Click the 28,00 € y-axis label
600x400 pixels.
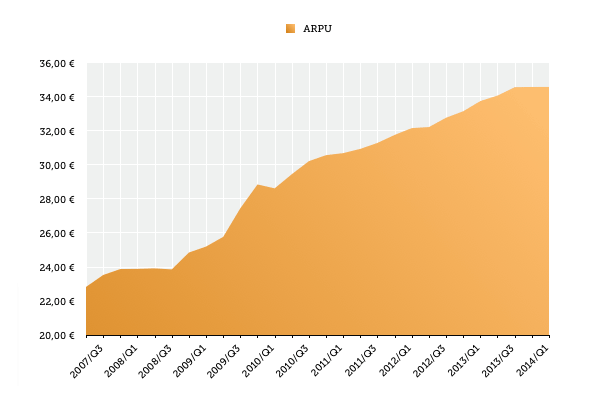pyautogui.click(x=57, y=200)
